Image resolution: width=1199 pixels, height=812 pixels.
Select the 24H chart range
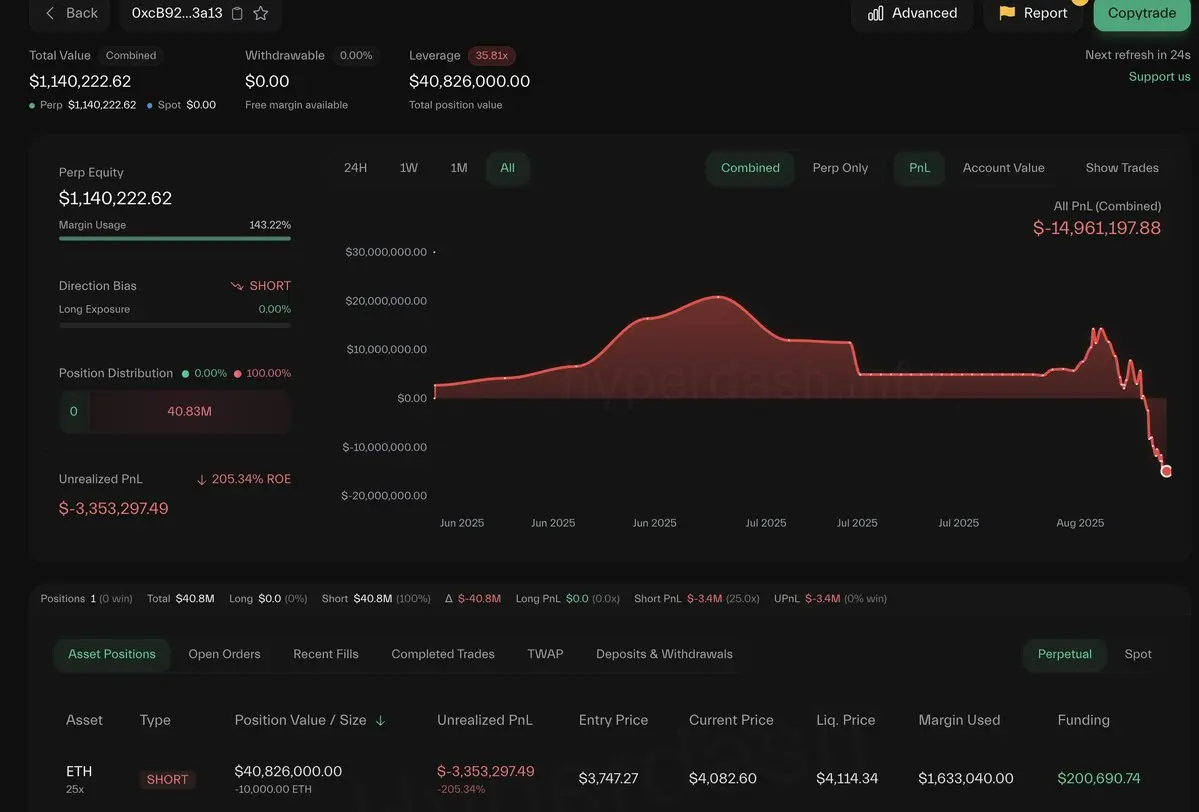pyautogui.click(x=356, y=167)
